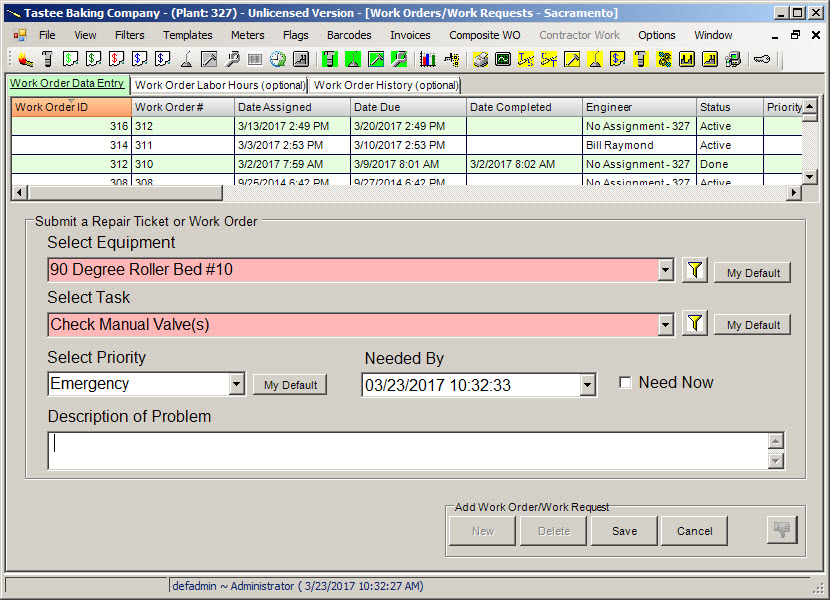830x600 pixels.
Task: Expand the Select Task dropdown
Action: (x=665, y=325)
